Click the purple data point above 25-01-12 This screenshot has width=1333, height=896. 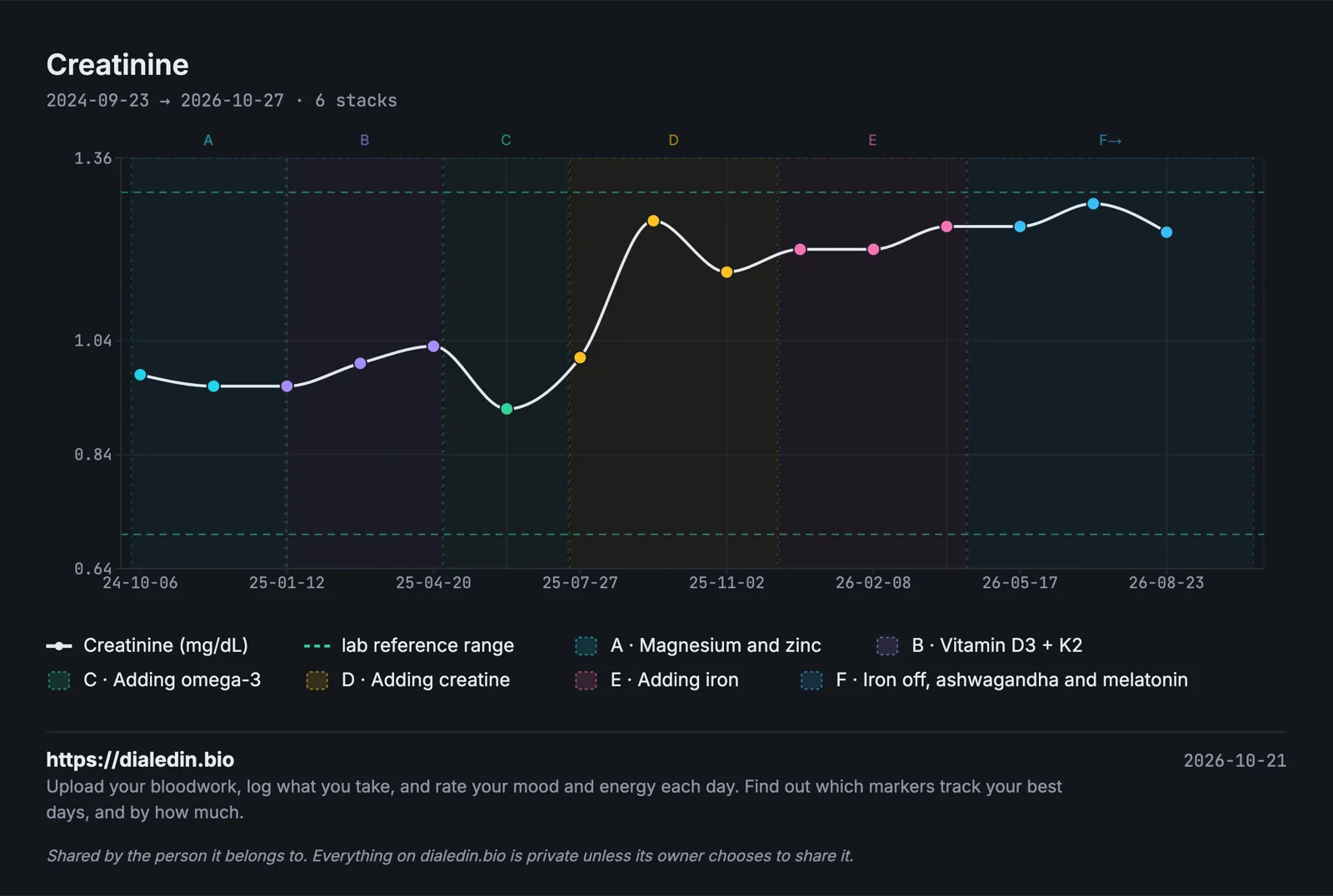pyautogui.click(x=287, y=386)
